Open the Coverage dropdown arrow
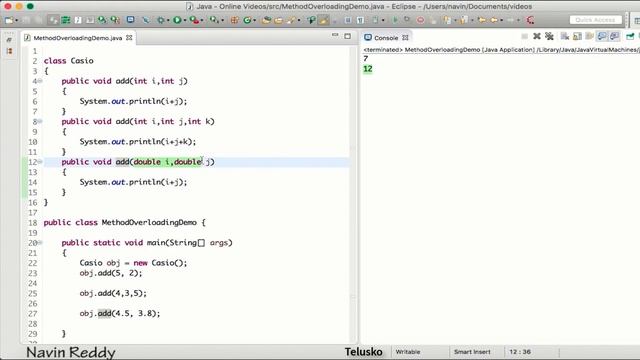The width and height of the screenshot is (640, 360). (202, 20)
